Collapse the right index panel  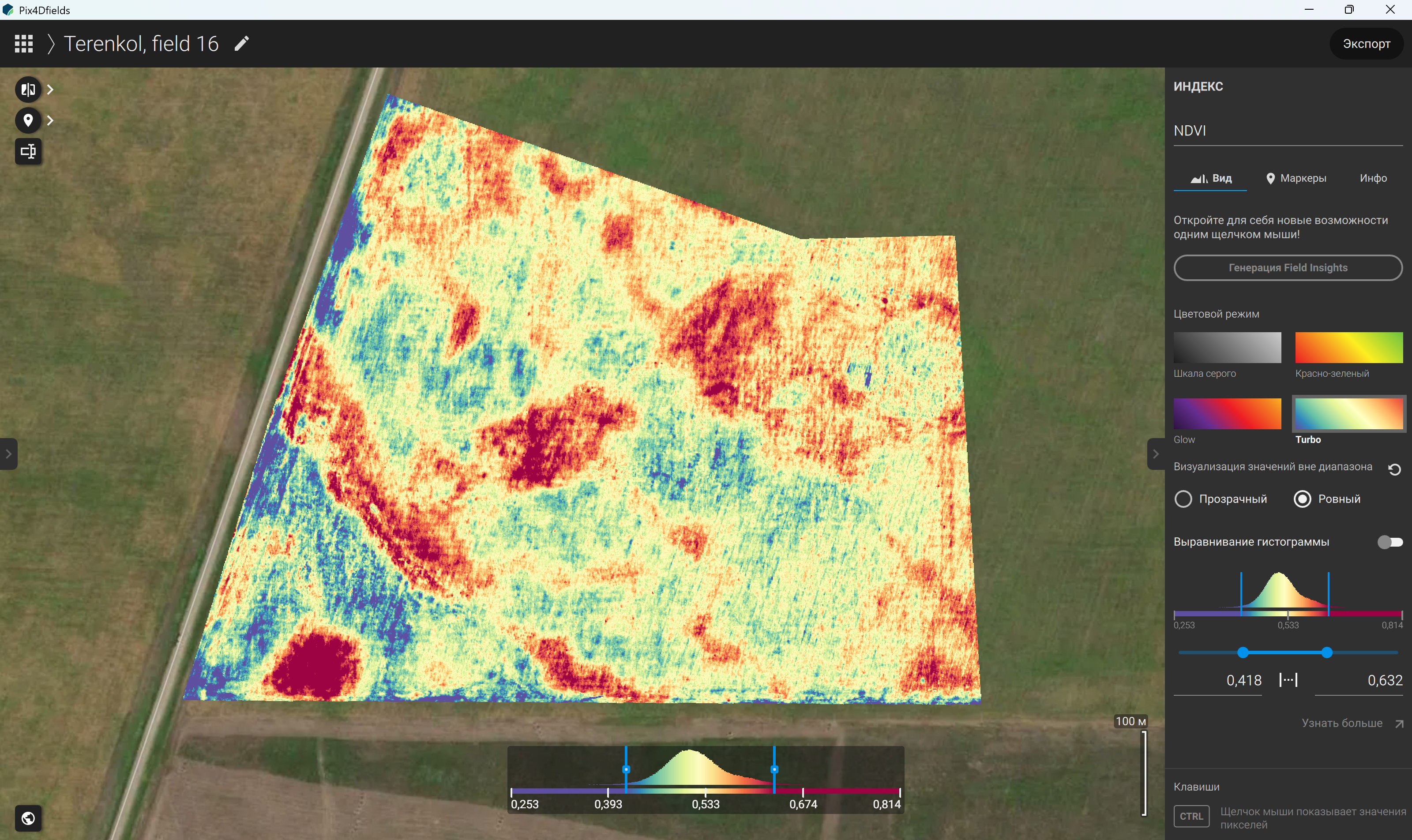1156,454
